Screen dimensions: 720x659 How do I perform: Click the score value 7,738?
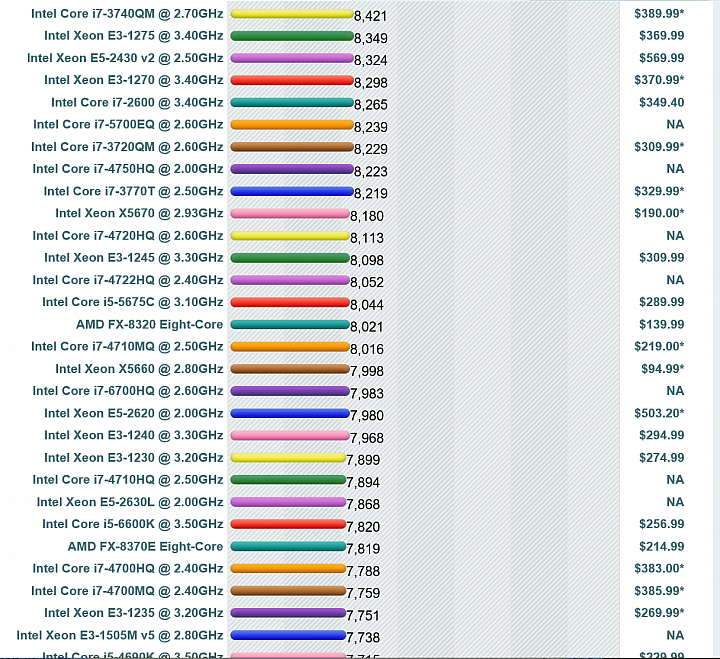click(363, 637)
